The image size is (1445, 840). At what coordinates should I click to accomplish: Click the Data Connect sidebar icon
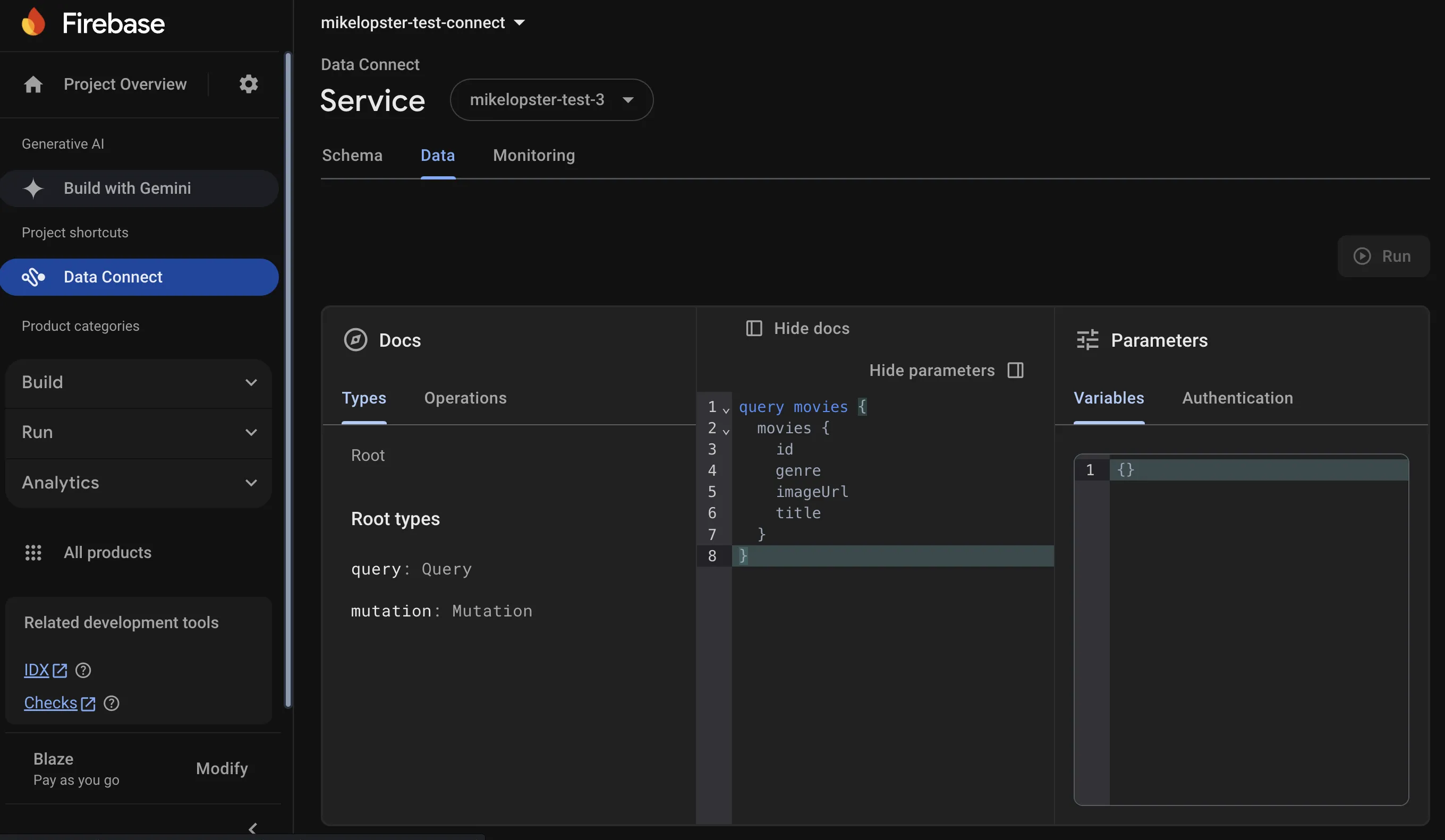pos(31,277)
